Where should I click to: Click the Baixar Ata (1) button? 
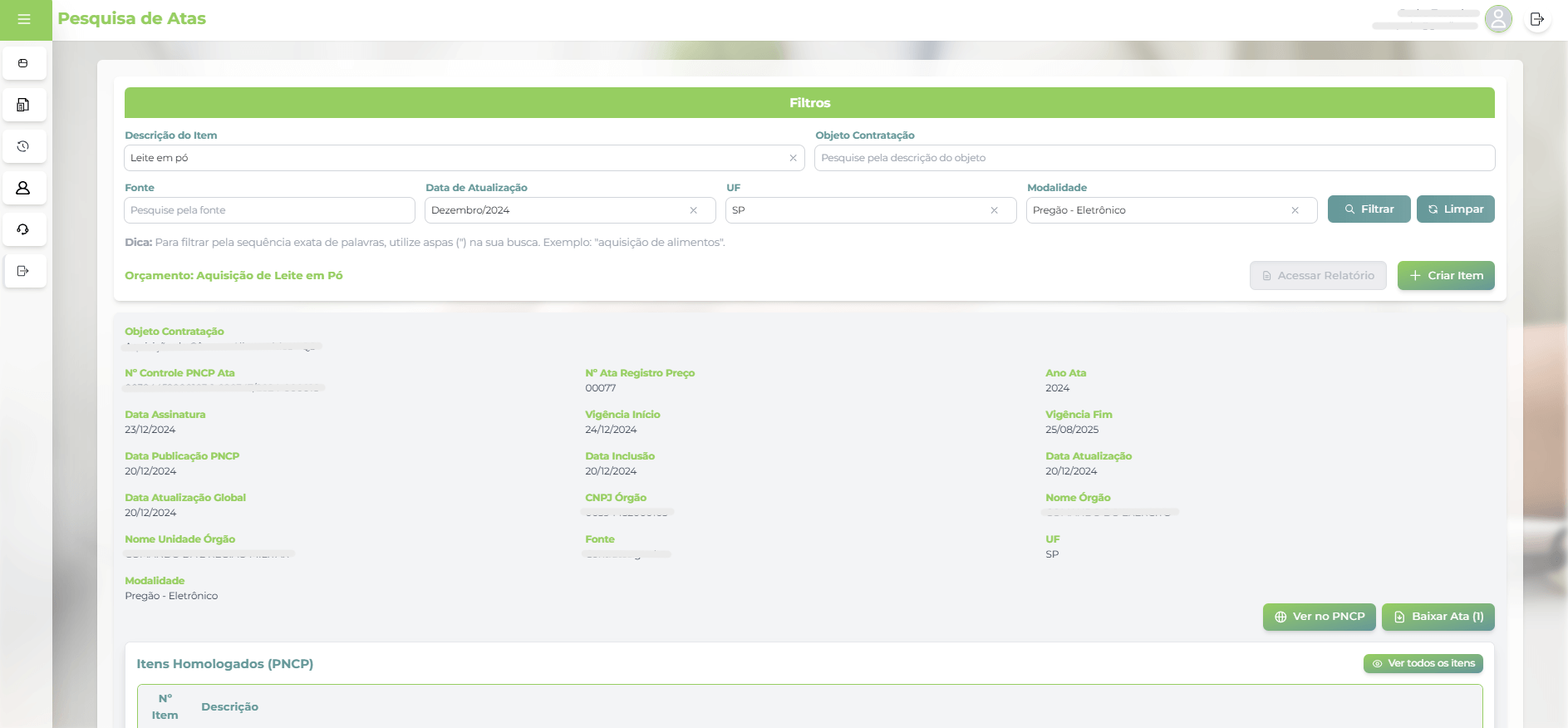1438,617
